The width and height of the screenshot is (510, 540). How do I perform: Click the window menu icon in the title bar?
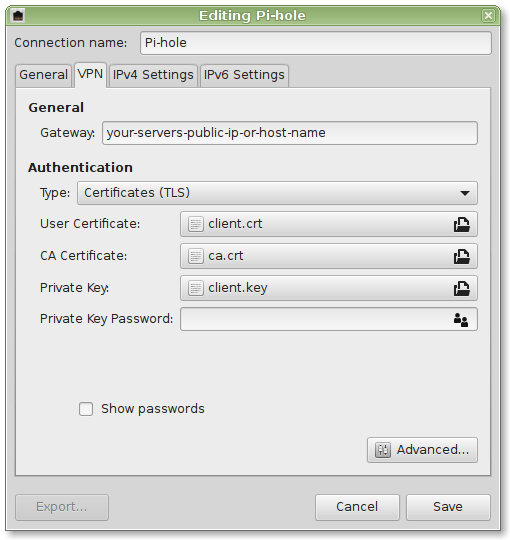click(18, 15)
